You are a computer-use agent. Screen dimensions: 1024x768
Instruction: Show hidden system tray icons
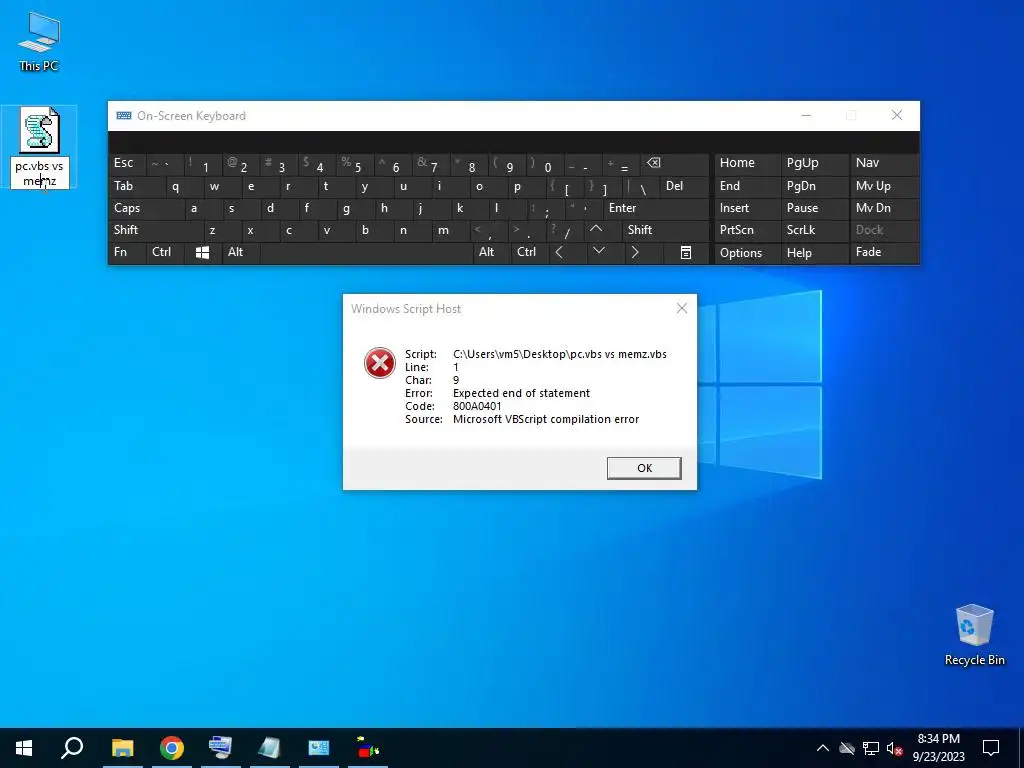[822, 748]
